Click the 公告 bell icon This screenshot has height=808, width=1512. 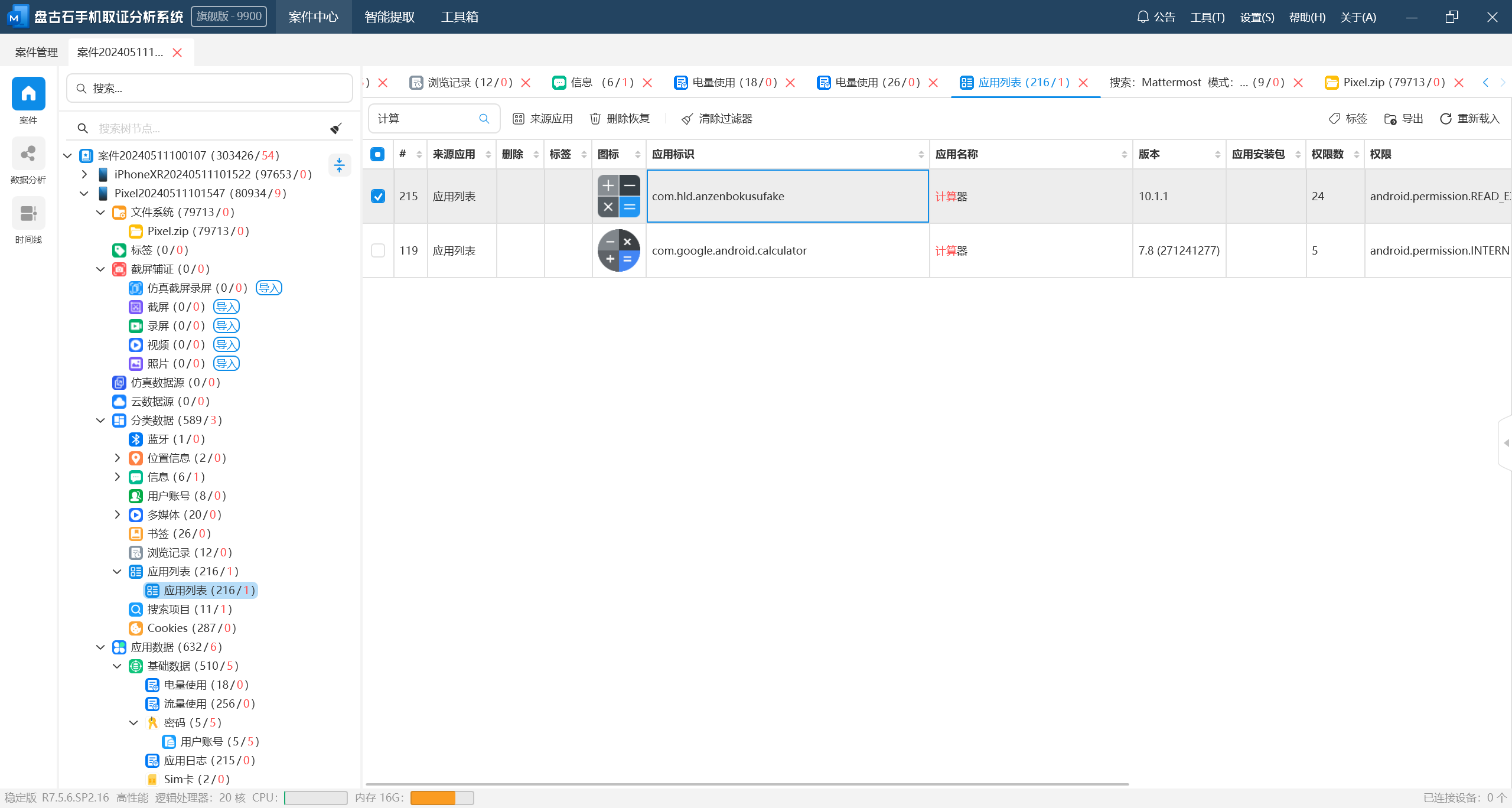[x=1143, y=17]
